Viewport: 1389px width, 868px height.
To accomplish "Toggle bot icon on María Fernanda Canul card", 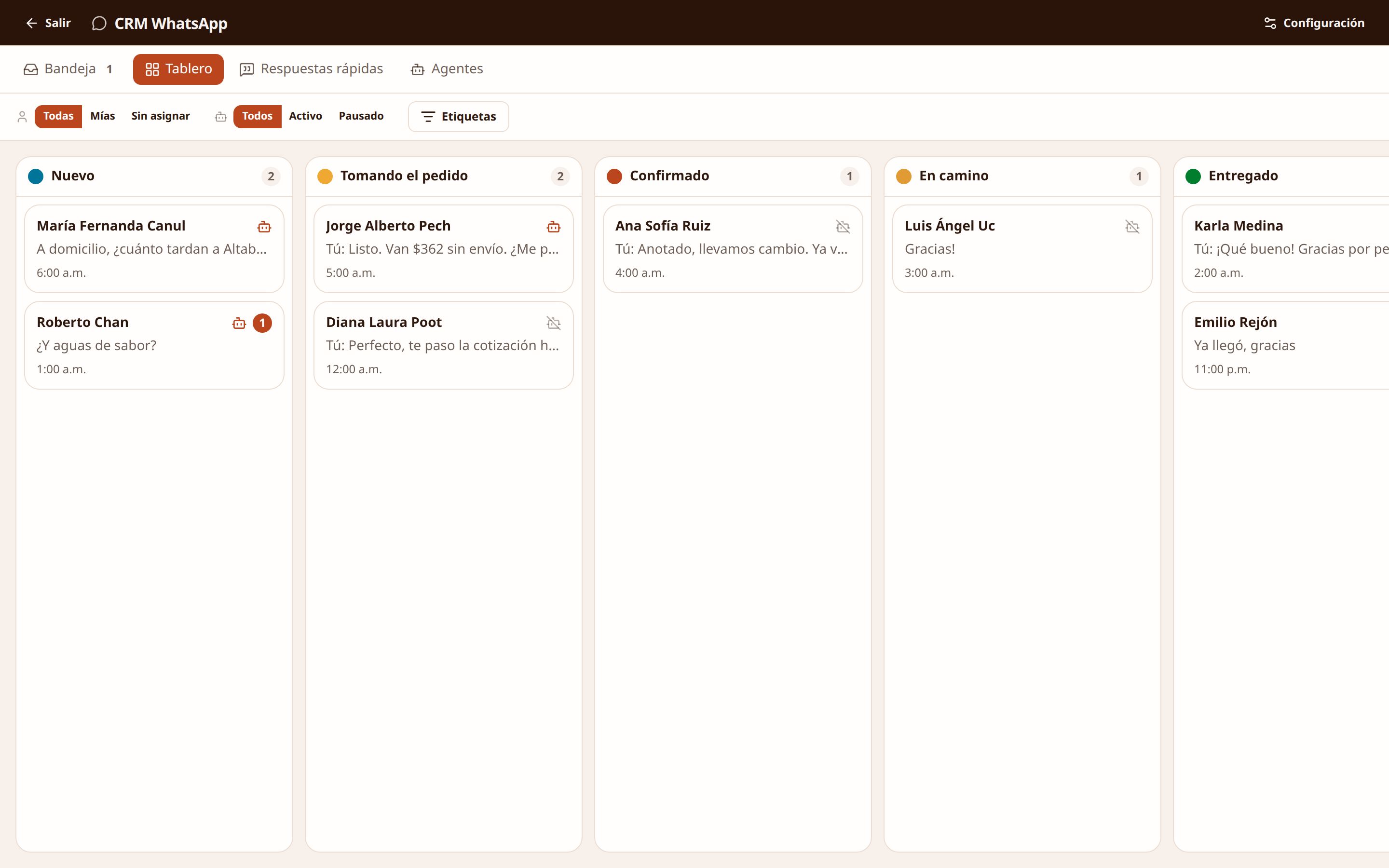I will (264, 227).
